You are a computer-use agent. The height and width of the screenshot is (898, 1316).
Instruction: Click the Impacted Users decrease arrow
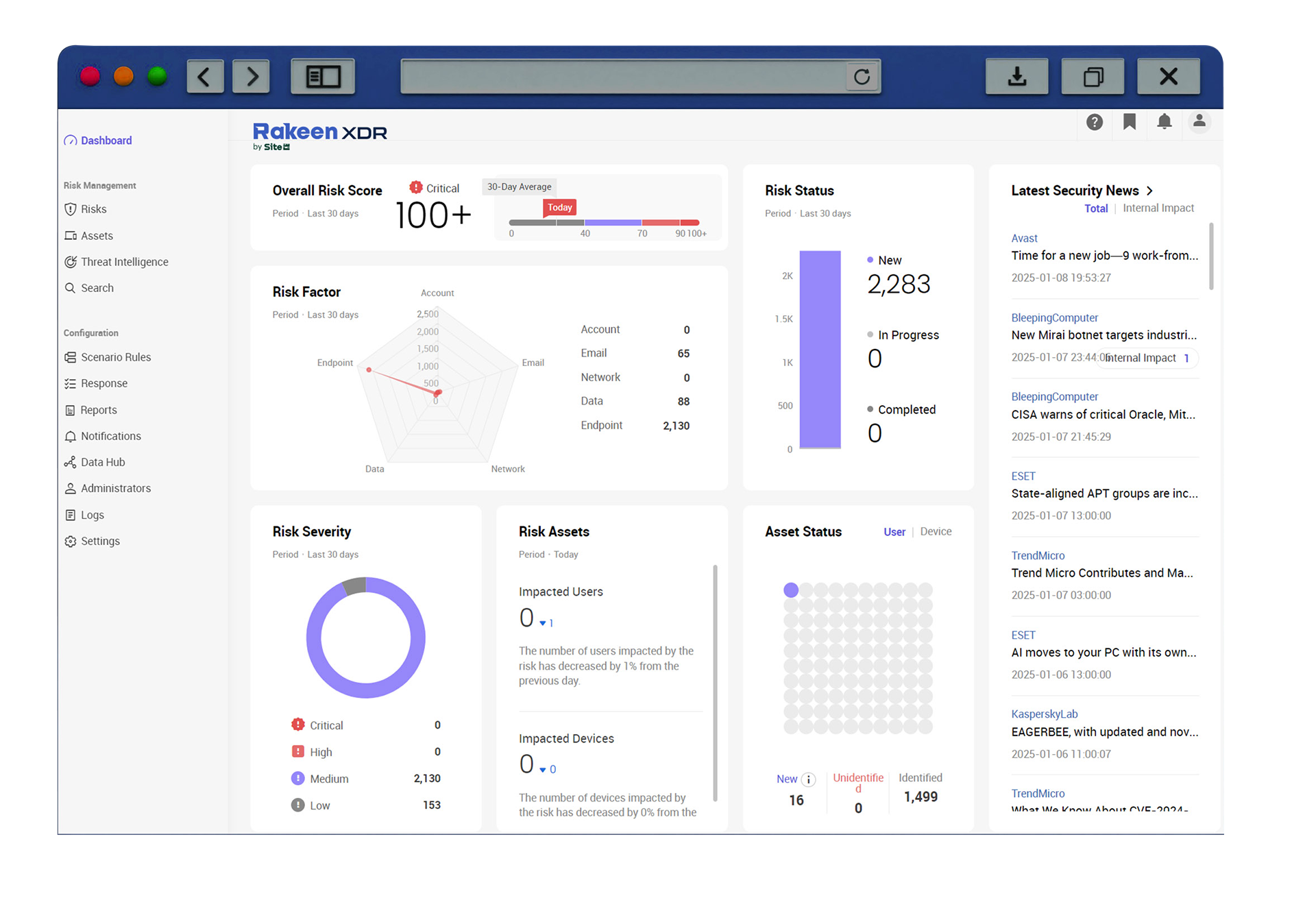pyautogui.click(x=543, y=624)
